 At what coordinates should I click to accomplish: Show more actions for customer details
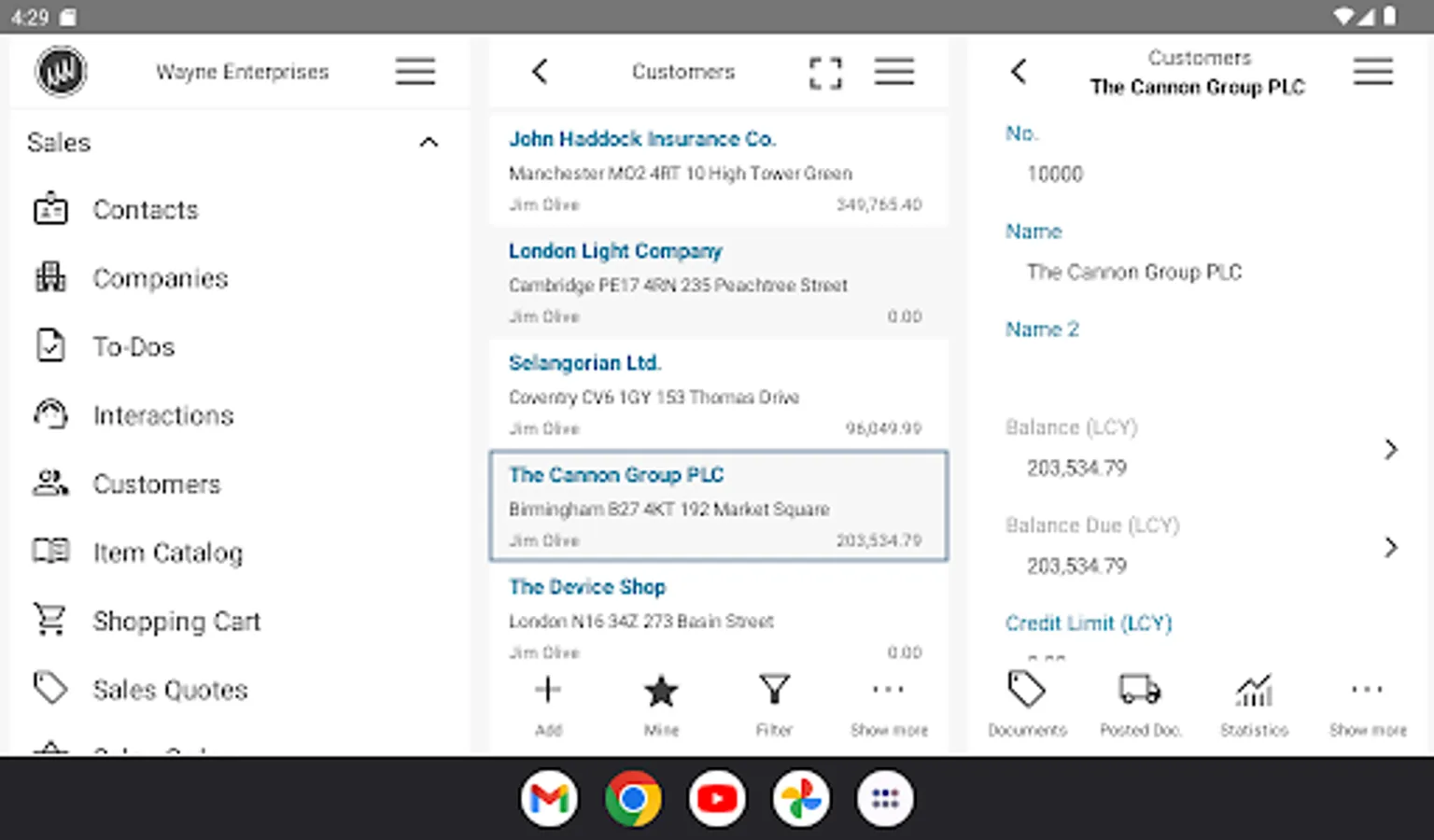point(1368,705)
